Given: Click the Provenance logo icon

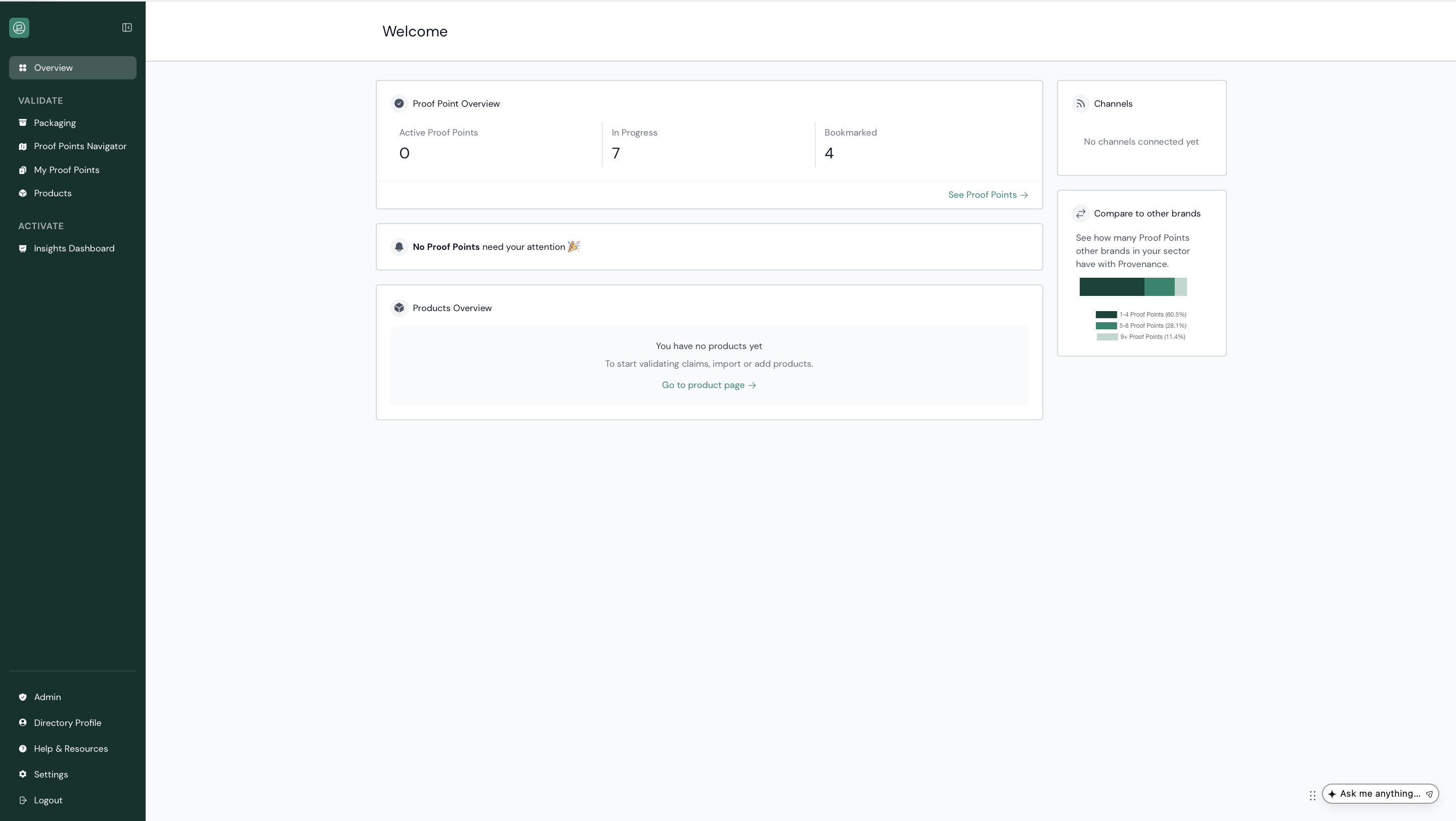Looking at the screenshot, I should [19, 28].
